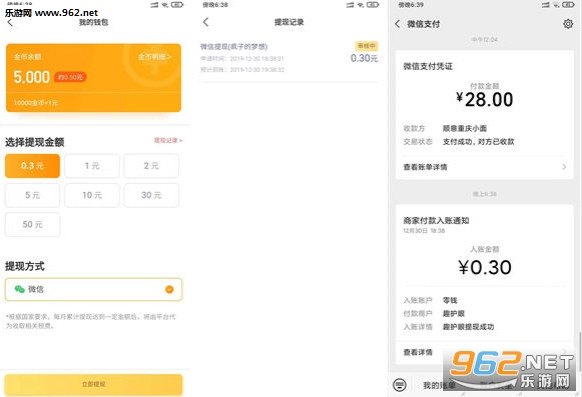Select the 10元 withdrawal amount
582x397 pixels.
pyautogui.click(x=92, y=195)
